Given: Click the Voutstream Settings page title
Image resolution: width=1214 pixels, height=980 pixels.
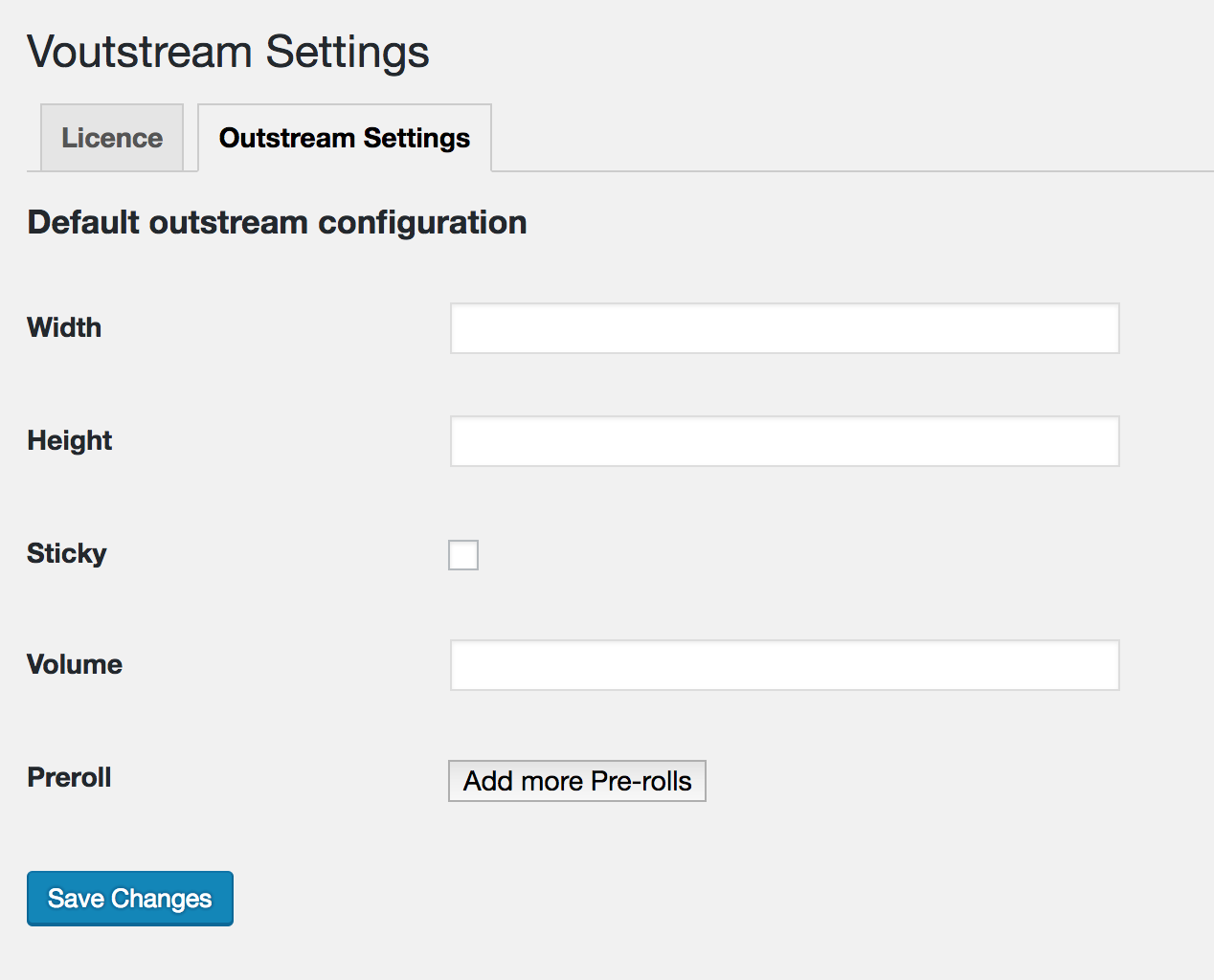Looking at the screenshot, I should [x=228, y=52].
